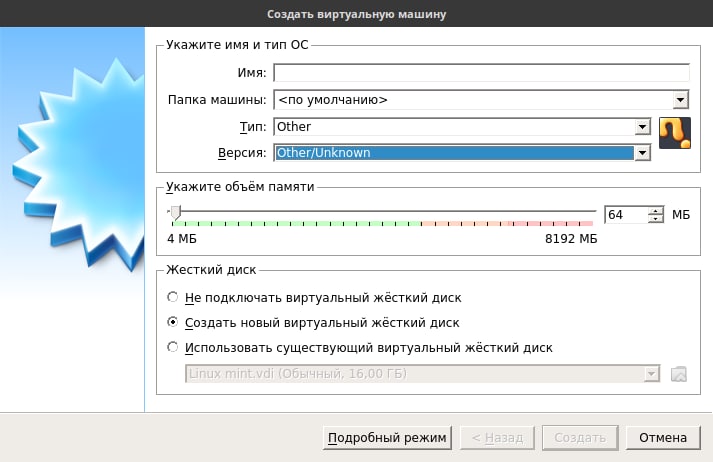The width and height of the screenshot is (713, 462).
Task: Click the '8192 МБ' maximum label
Action: pyautogui.click(x=571, y=239)
